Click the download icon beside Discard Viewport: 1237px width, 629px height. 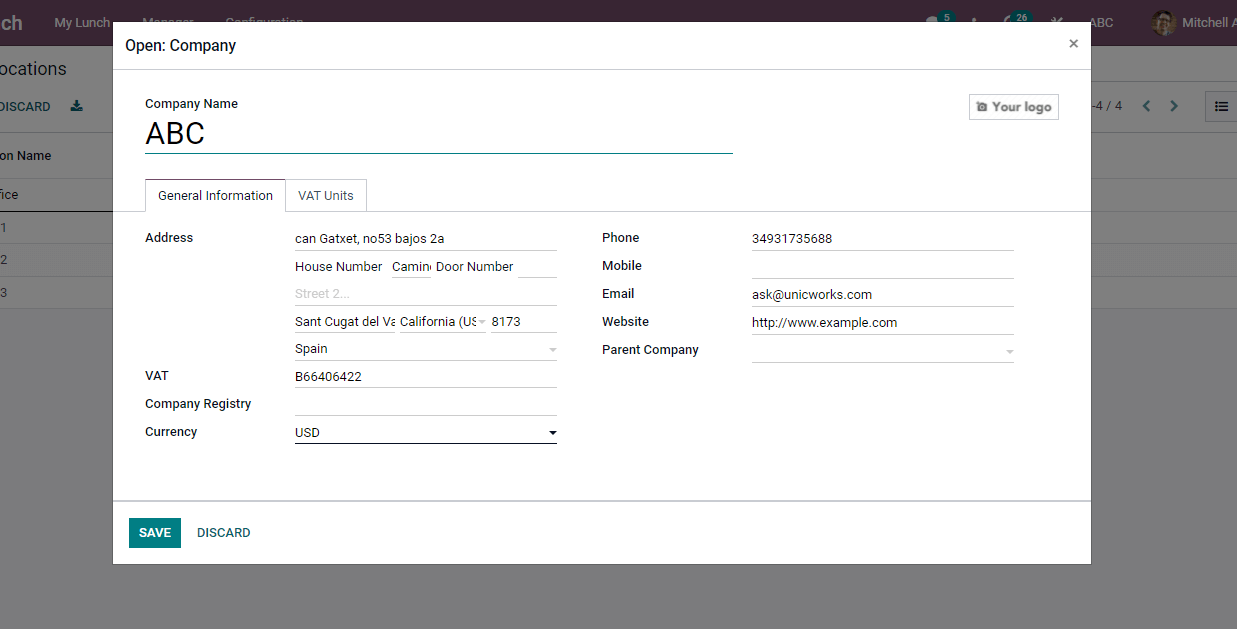(x=77, y=106)
